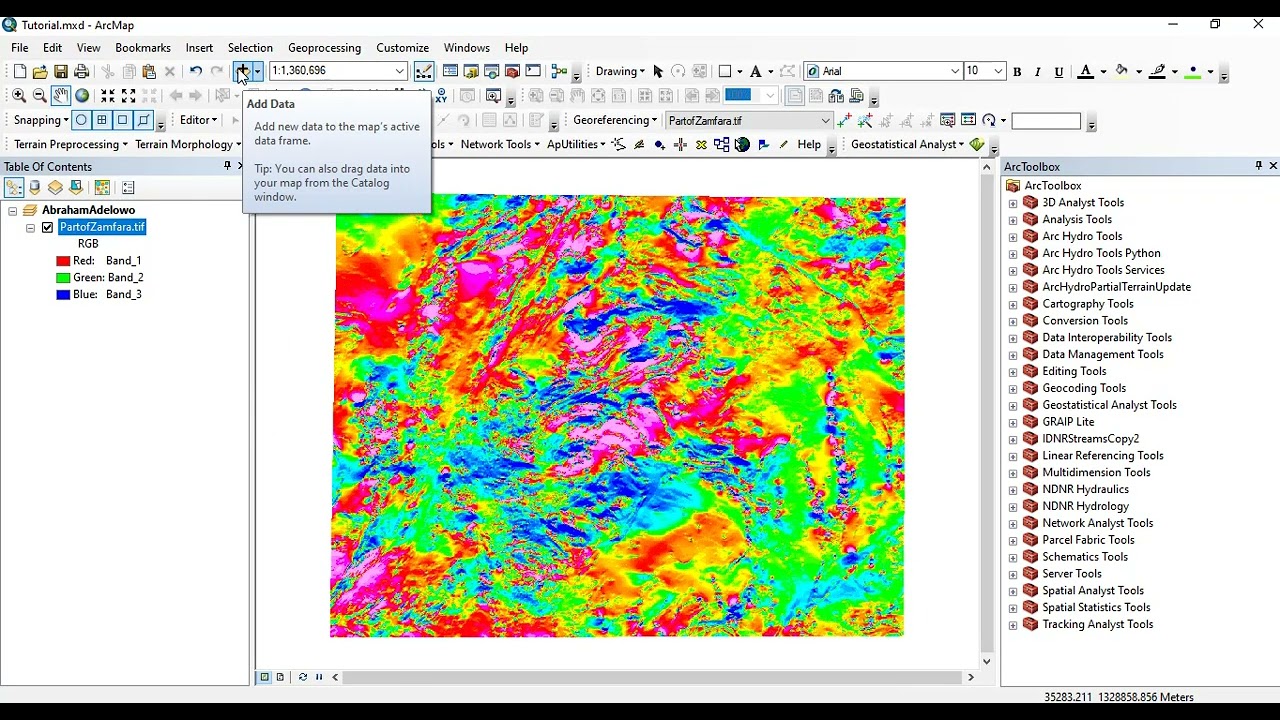This screenshot has width=1280, height=720.
Task: Click the Geostatistical Wizard icon
Action: [x=977, y=145]
